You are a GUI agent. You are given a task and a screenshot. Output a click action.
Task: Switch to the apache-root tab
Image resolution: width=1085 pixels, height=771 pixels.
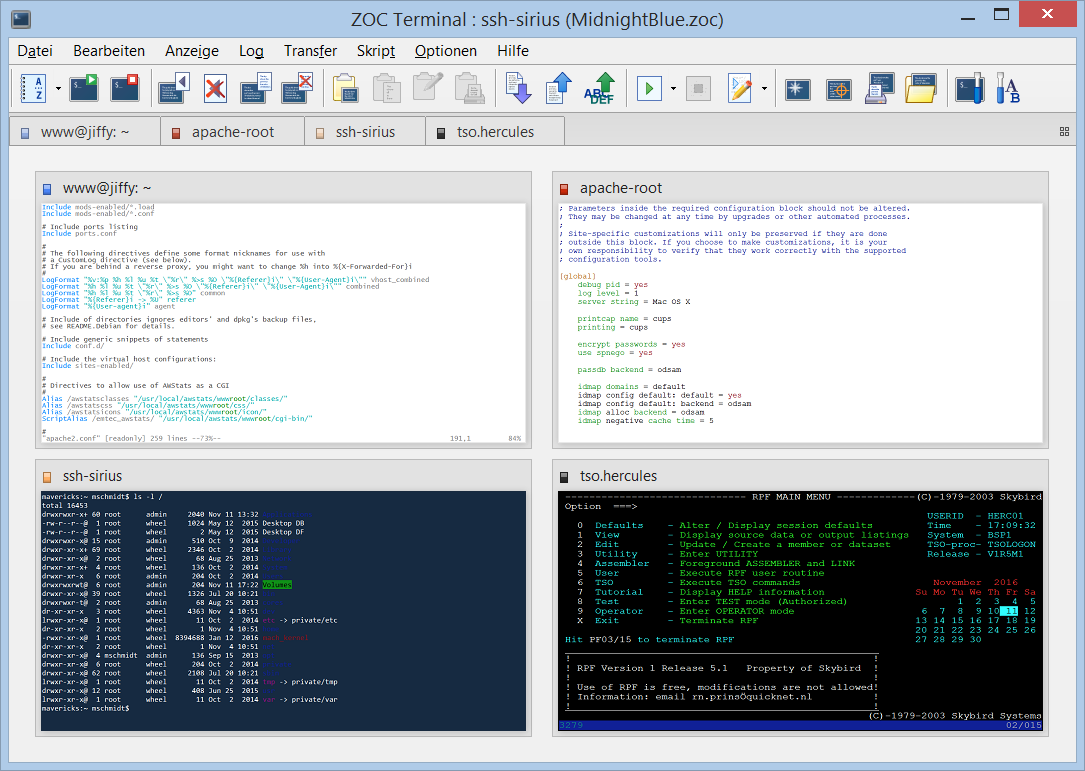pos(235,132)
